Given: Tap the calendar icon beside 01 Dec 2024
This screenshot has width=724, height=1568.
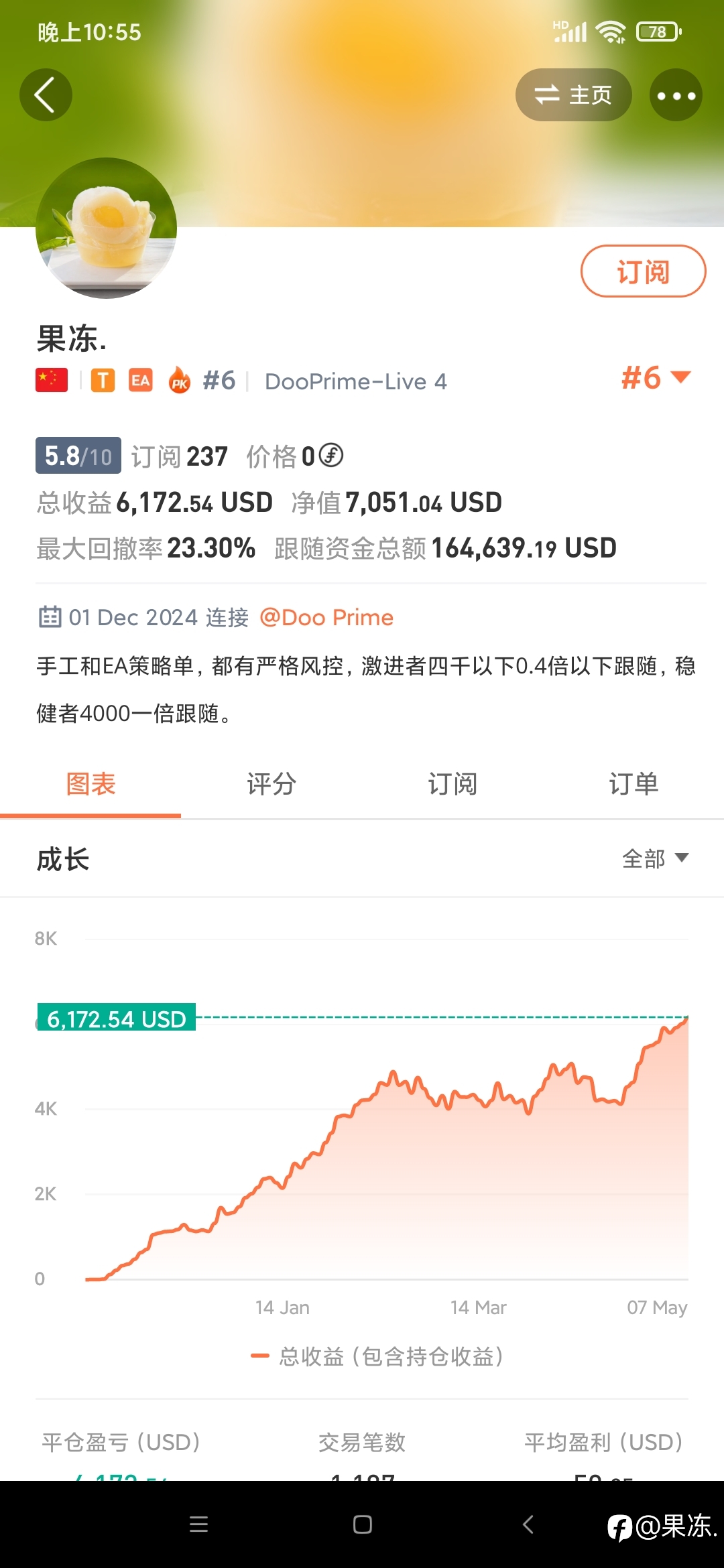Looking at the screenshot, I should coord(50,616).
